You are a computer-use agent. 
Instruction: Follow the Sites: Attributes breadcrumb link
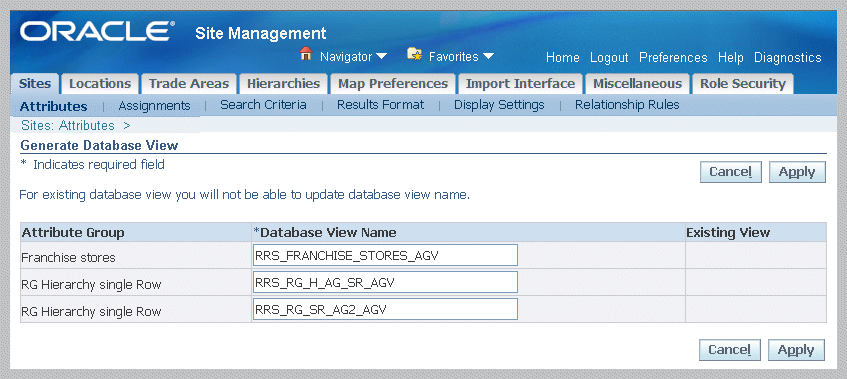pos(68,126)
